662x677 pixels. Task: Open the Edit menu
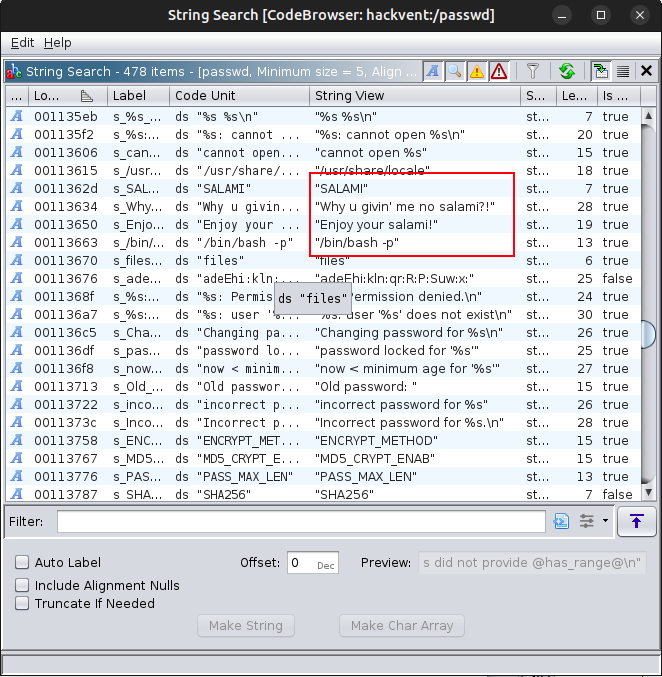(x=22, y=43)
